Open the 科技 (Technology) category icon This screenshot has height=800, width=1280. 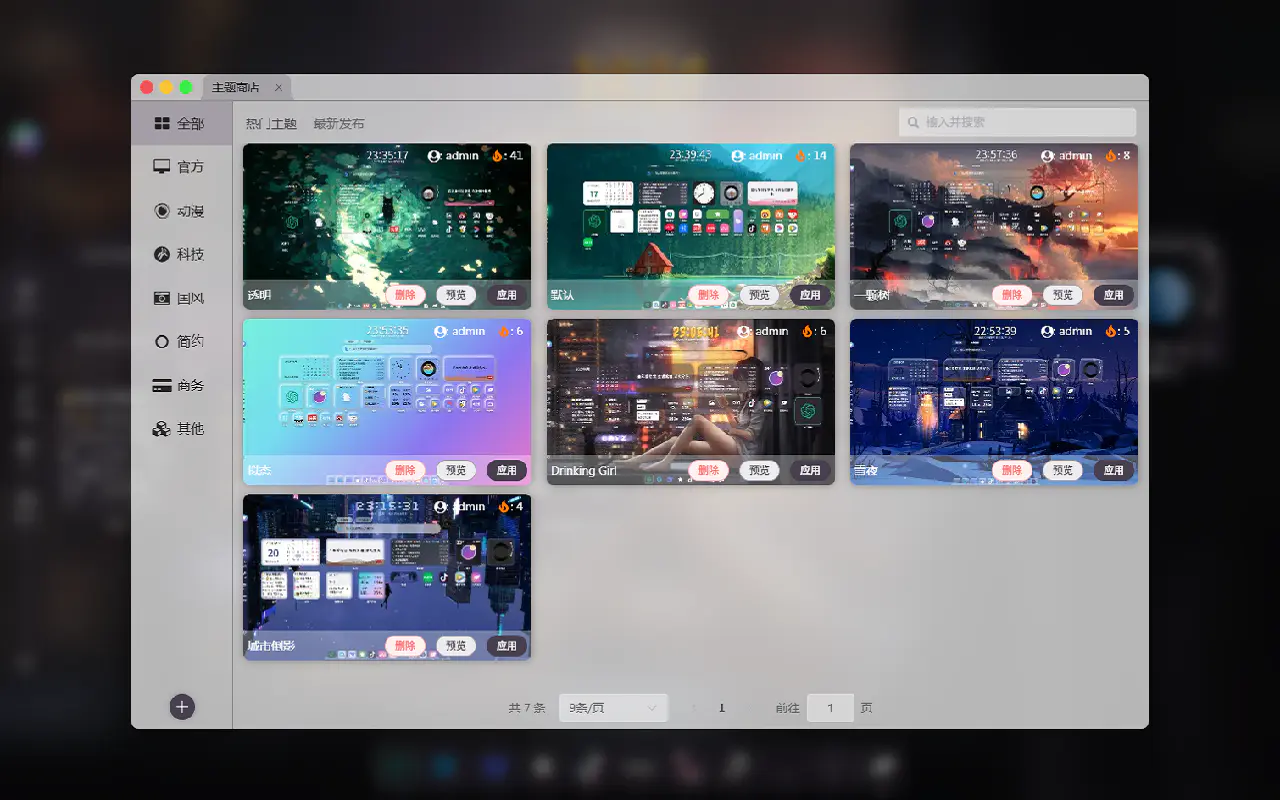point(161,255)
